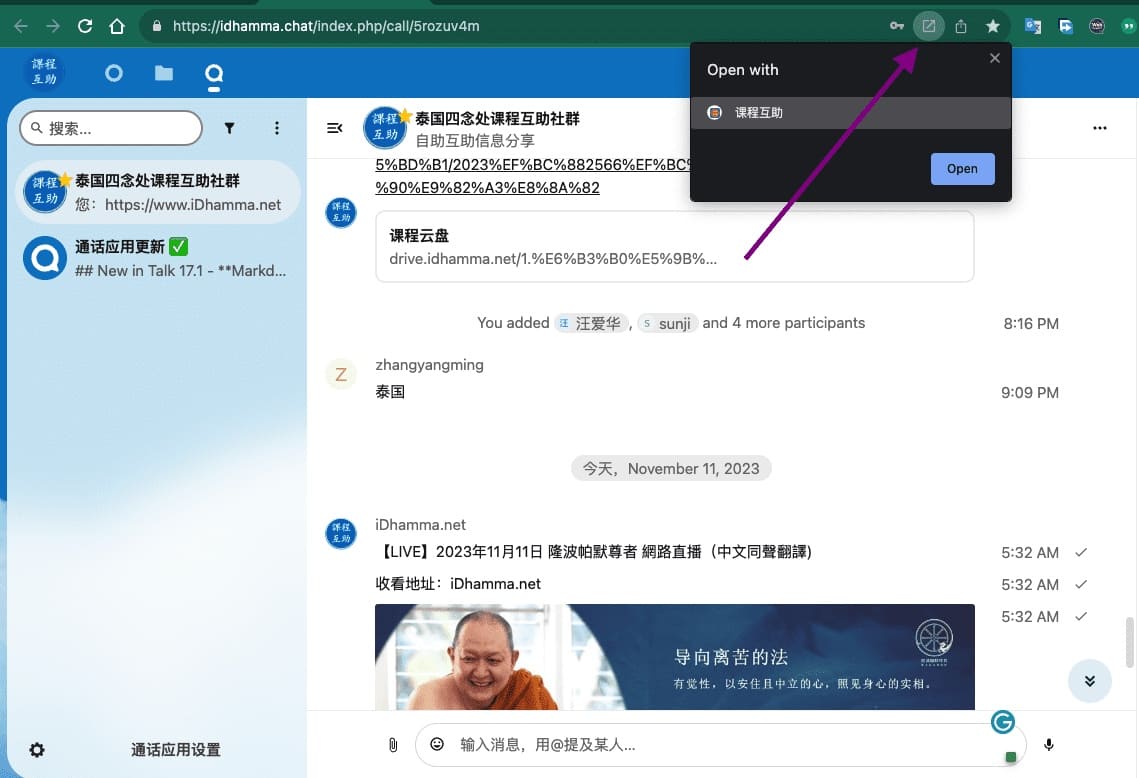
Task: Click the open-in-app icon in address bar
Action: [929, 26]
